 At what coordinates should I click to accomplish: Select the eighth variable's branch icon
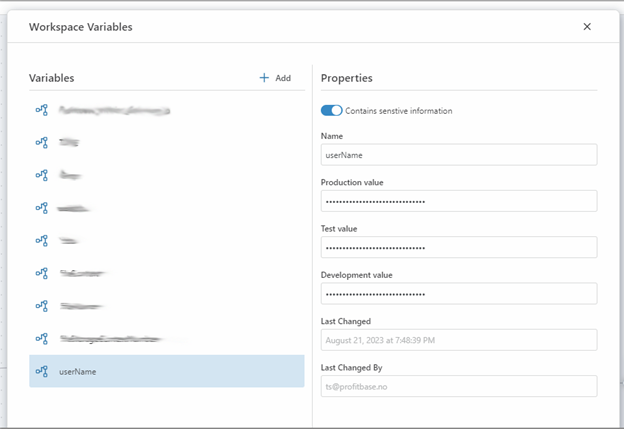[x=42, y=338]
